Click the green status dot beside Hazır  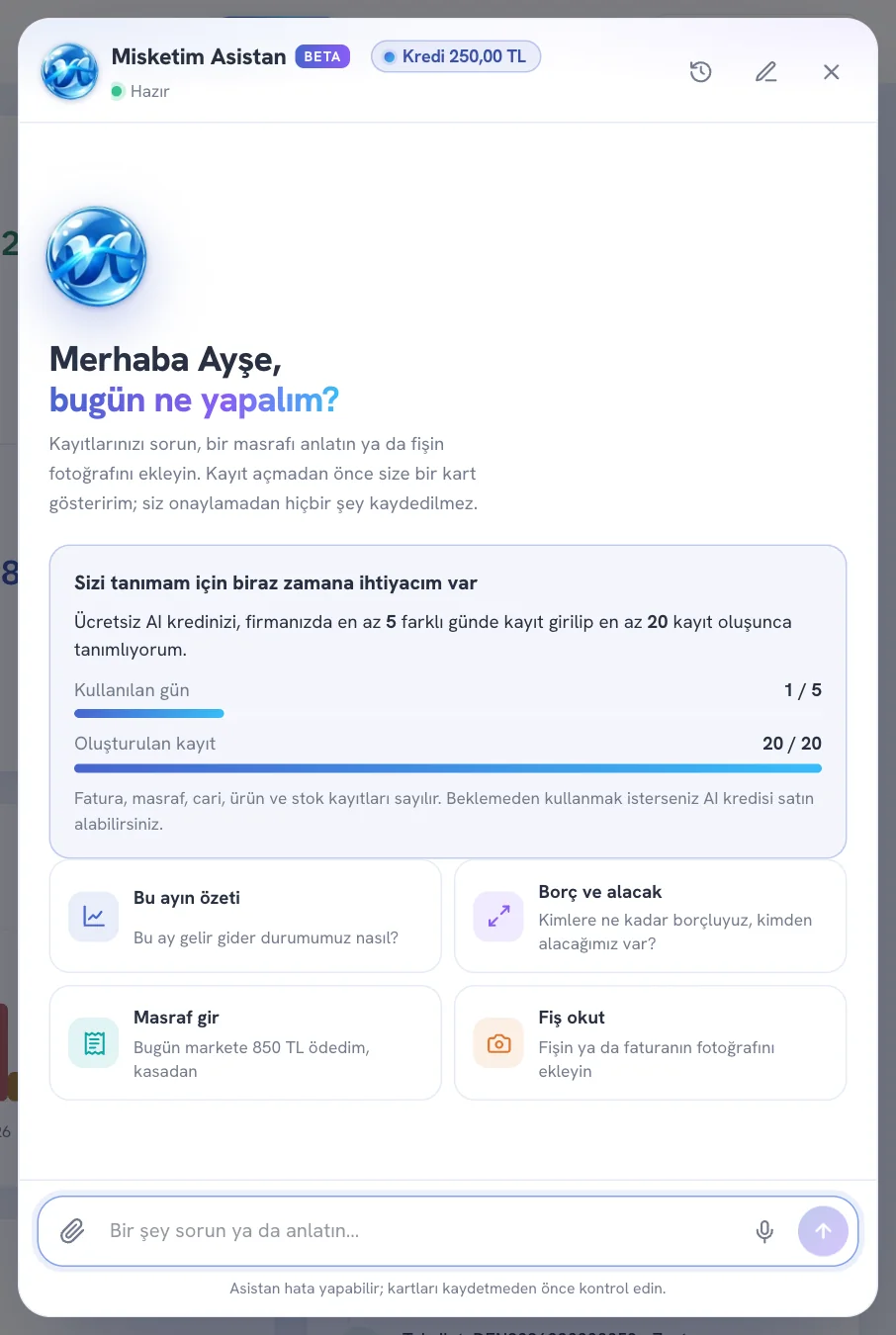click(118, 91)
